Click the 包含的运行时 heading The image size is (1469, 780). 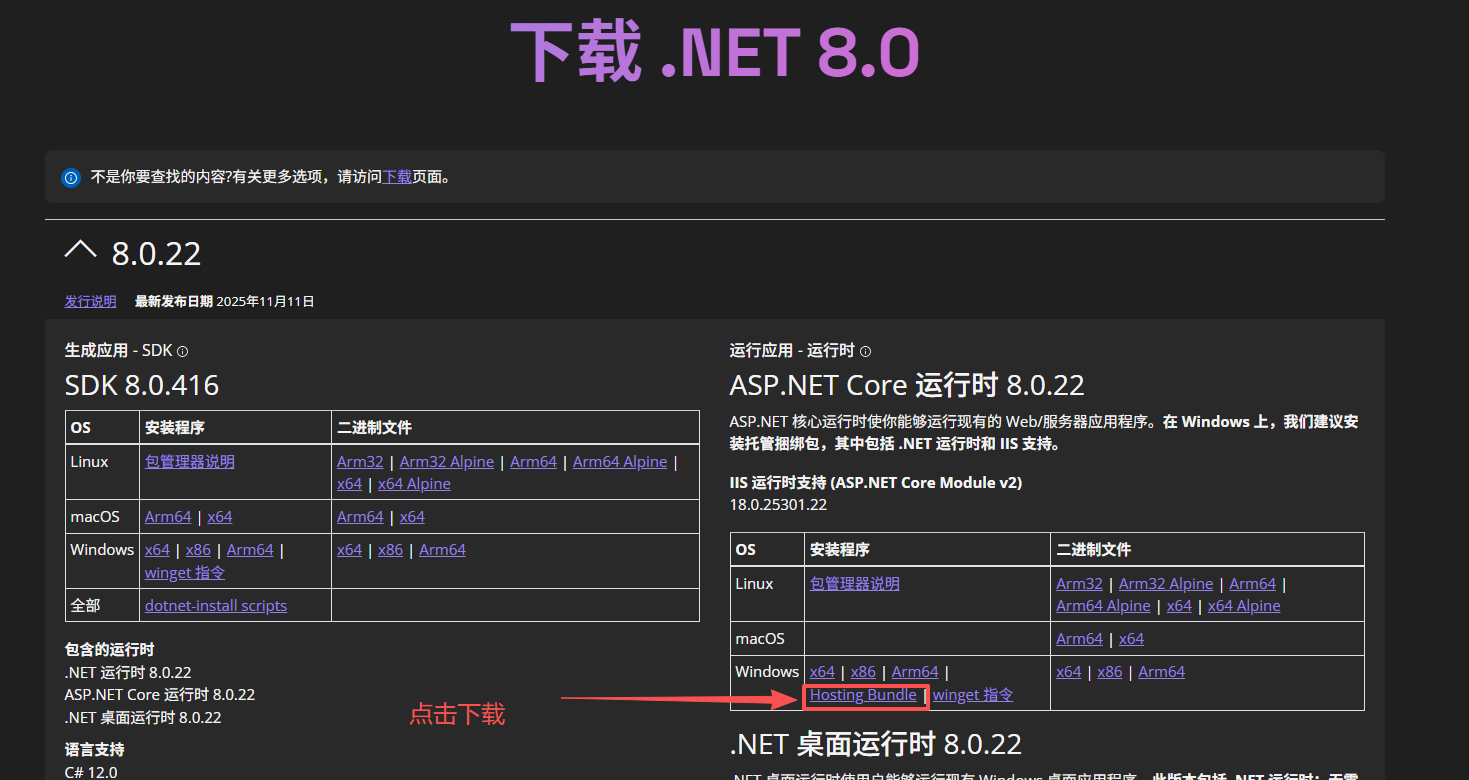(110, 650)
